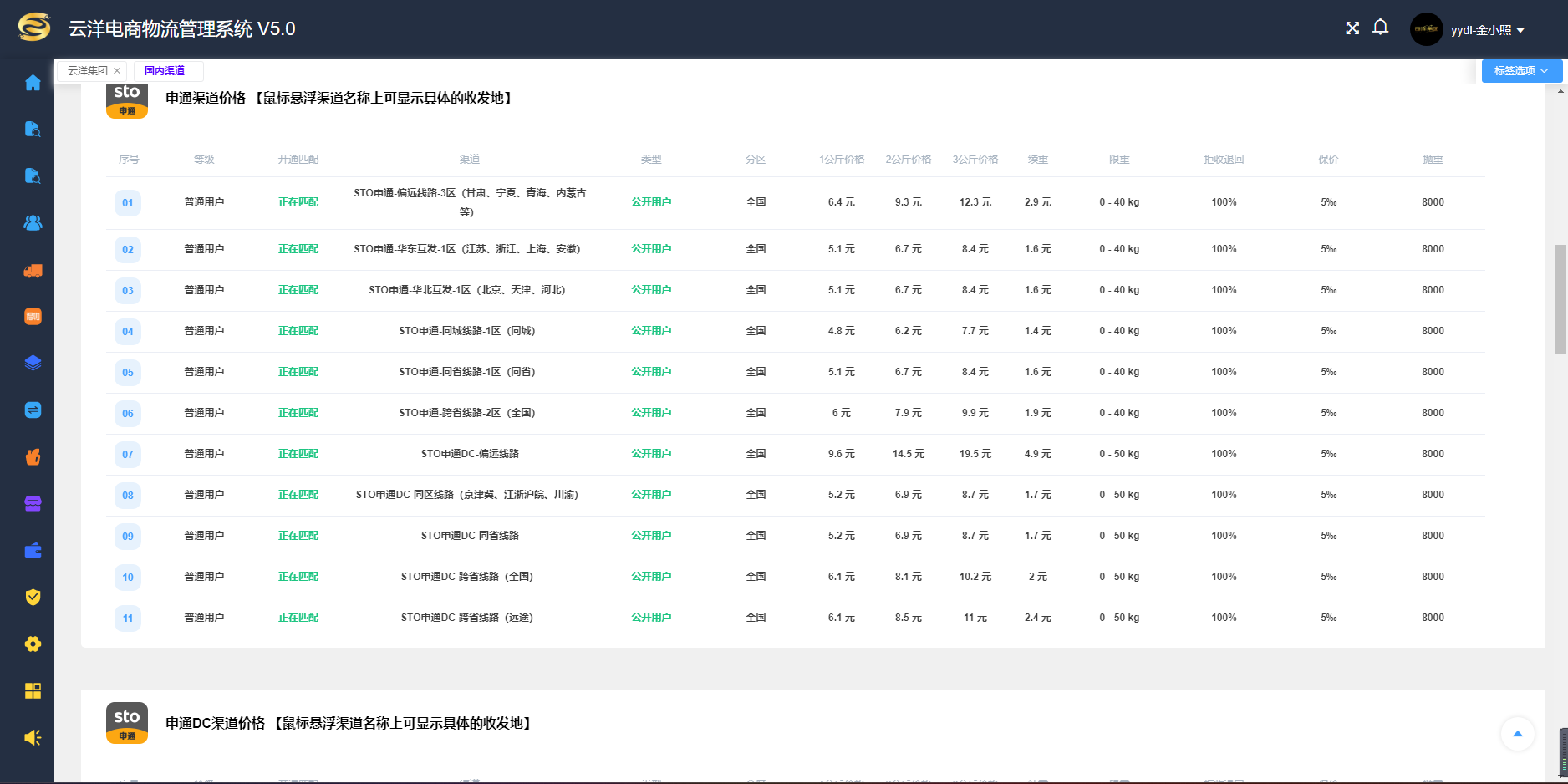Click the STO logo beside 申通DC渠道价格

coord(127,723)
